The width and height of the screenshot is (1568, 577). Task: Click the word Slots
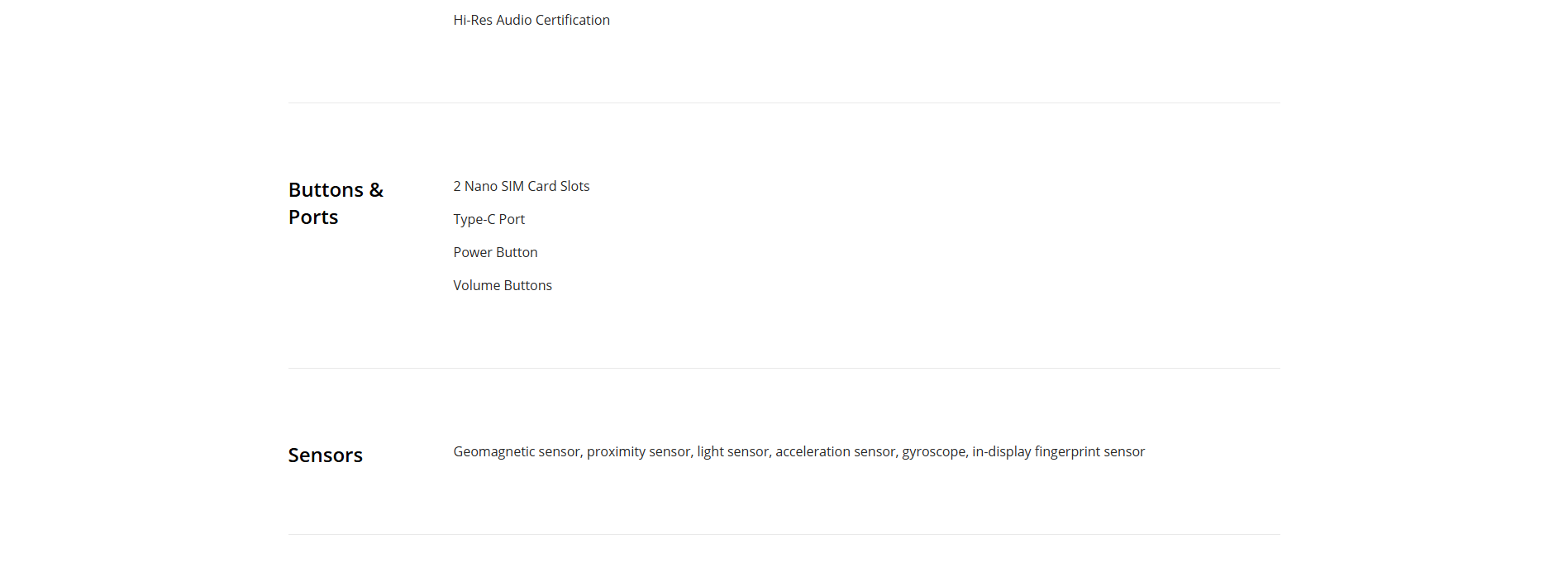pos(574,186)
